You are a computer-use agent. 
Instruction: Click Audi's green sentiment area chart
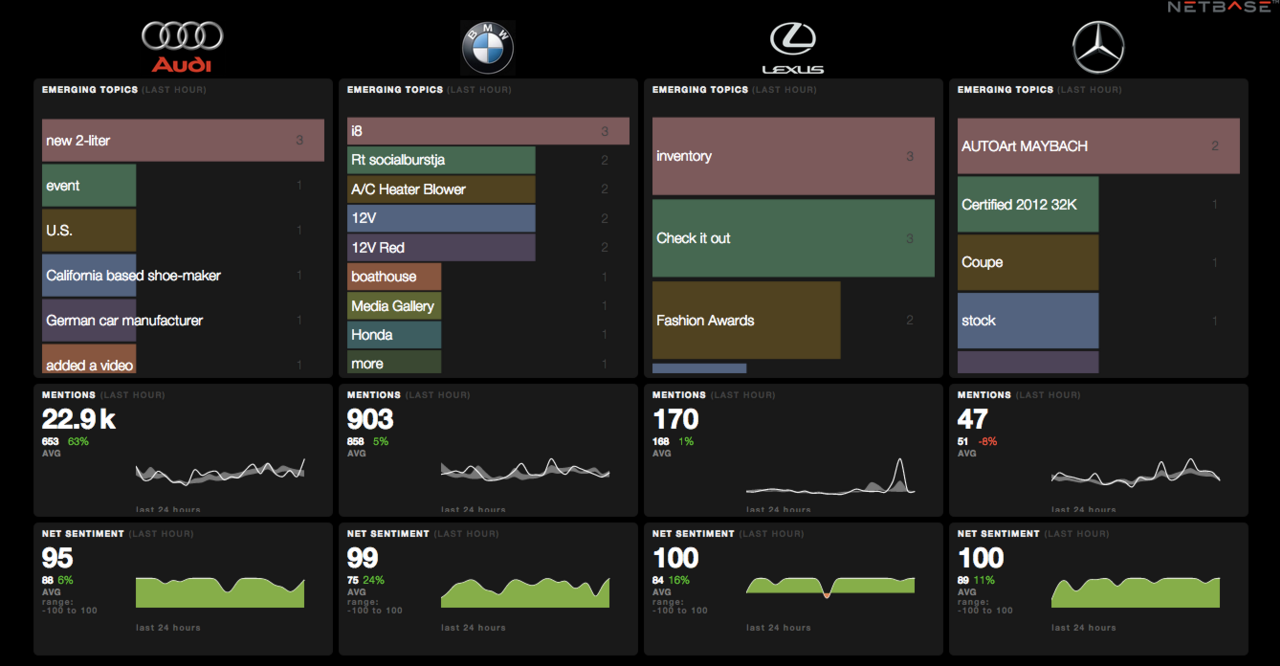[x=220, y=592]
